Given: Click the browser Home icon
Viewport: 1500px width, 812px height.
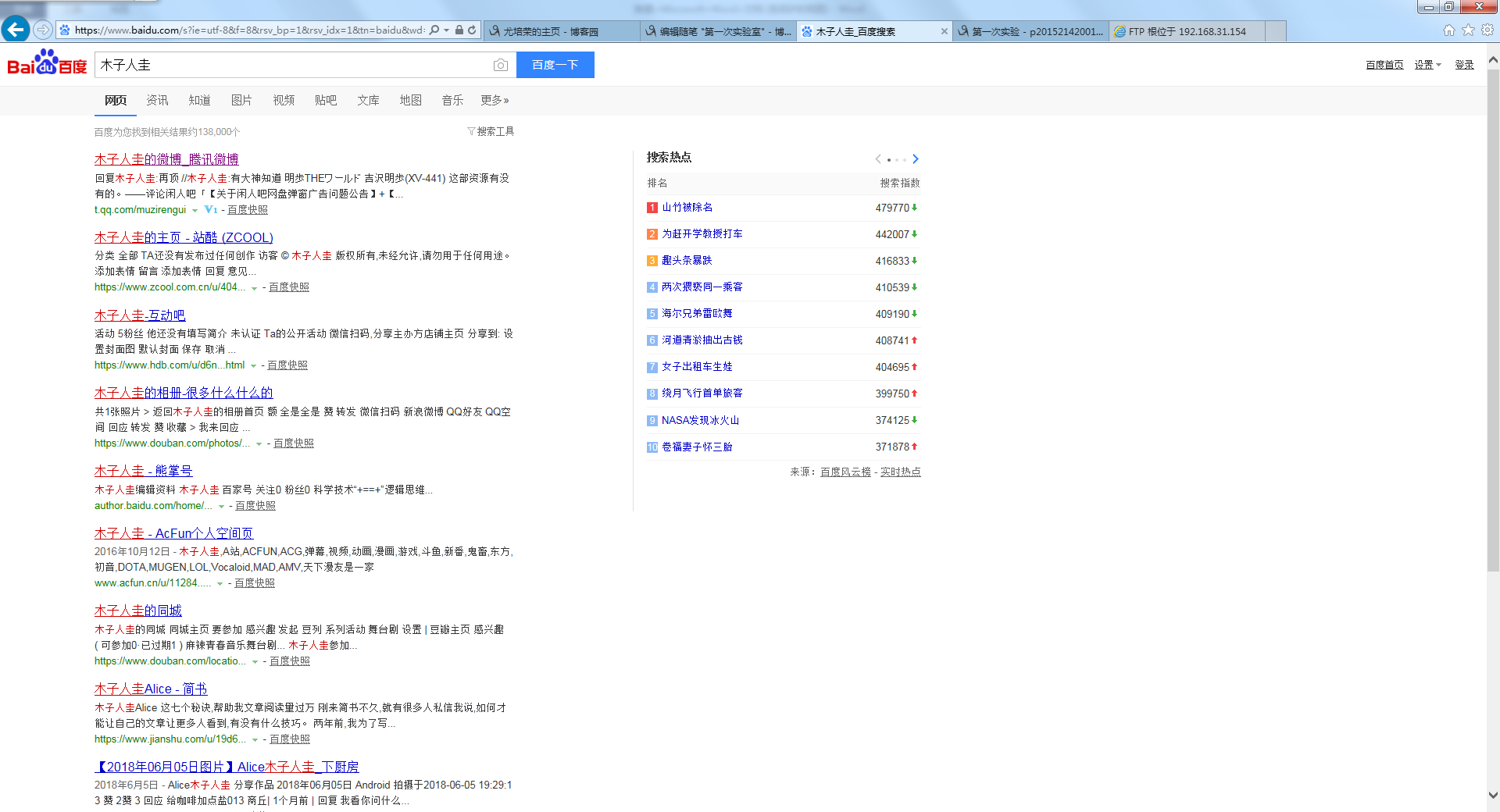Looking at the screenshot, I should (1449, 30).
